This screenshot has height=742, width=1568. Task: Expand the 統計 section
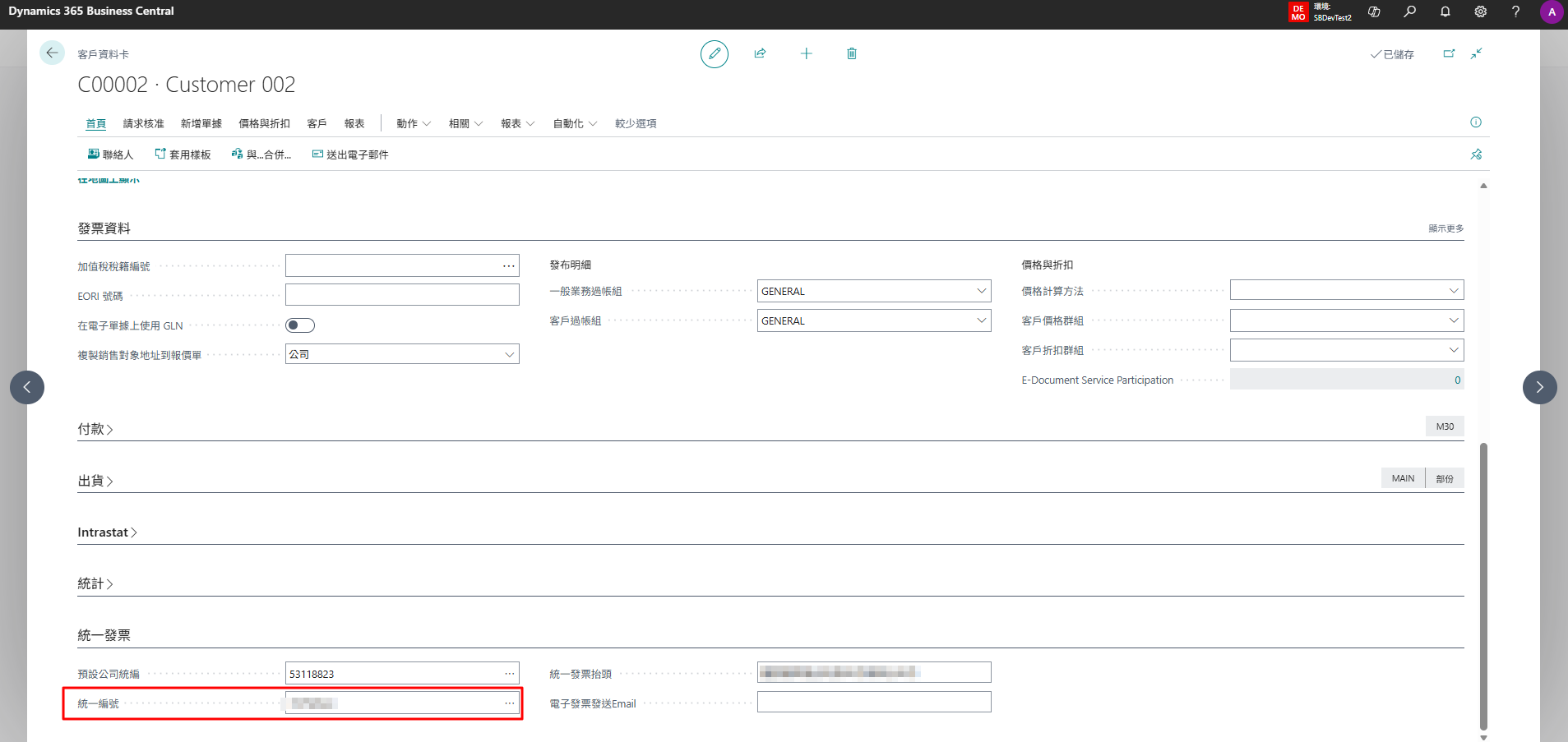point(95,583)
